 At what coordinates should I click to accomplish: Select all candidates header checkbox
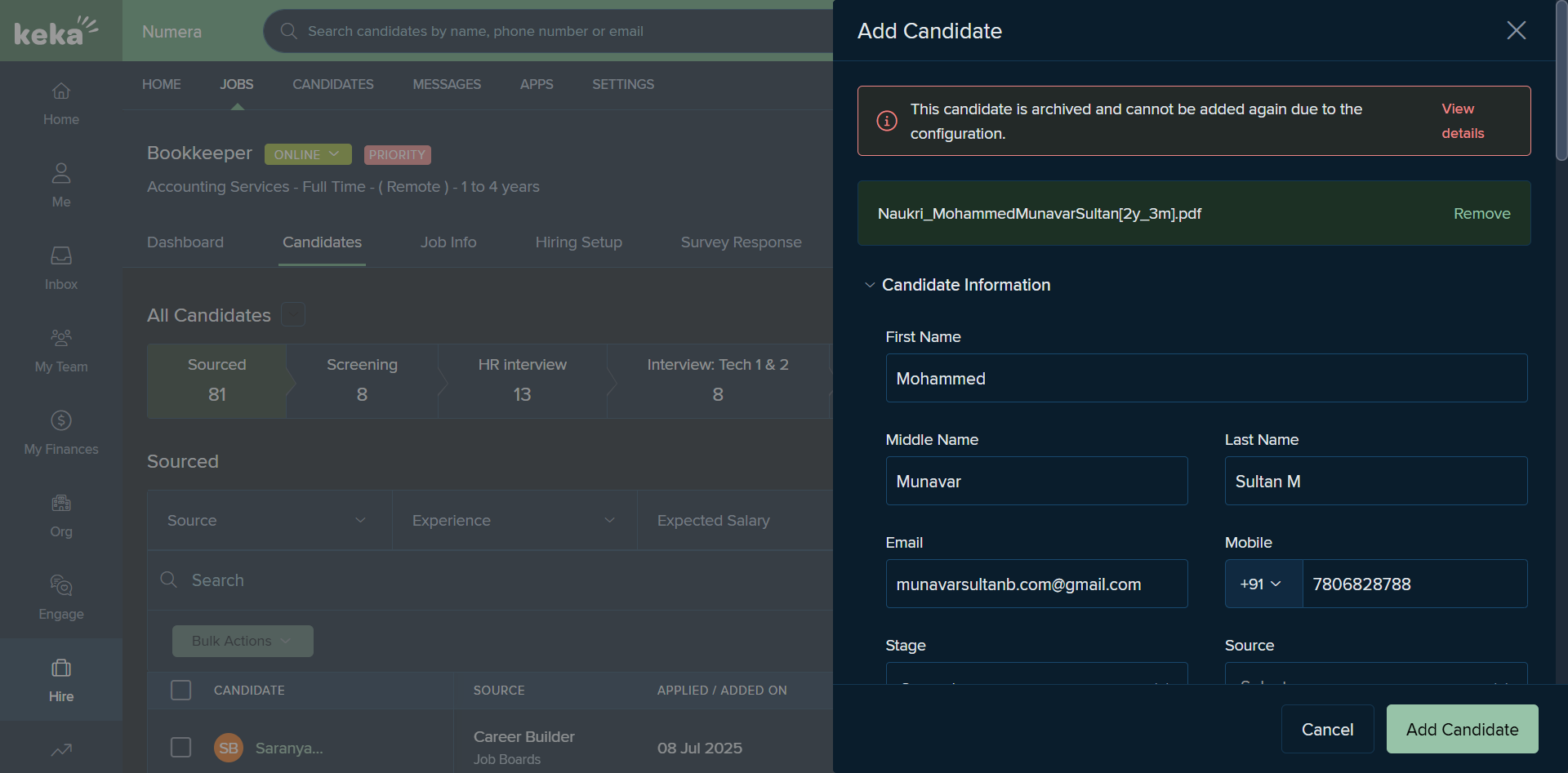tap(180, 690)
